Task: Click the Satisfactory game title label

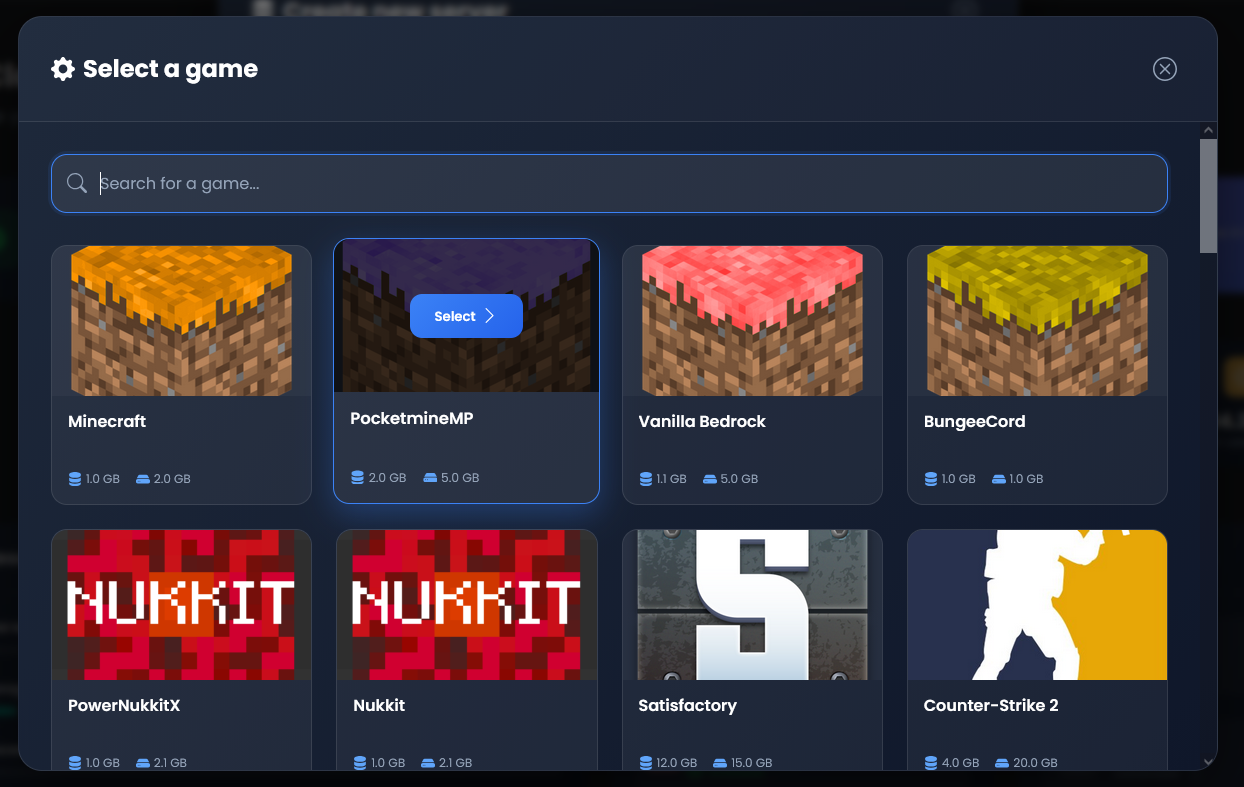Action: click(687, 705)
